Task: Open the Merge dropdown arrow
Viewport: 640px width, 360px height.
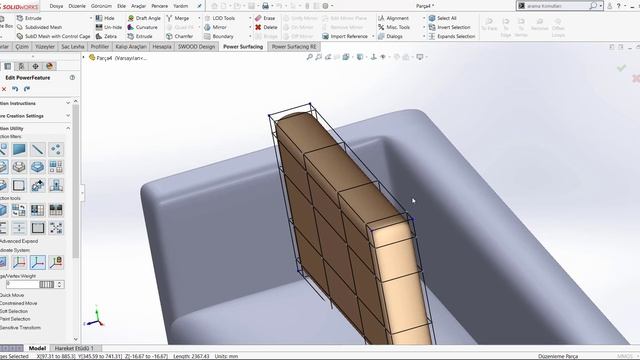Action: [x=199, y=18]
